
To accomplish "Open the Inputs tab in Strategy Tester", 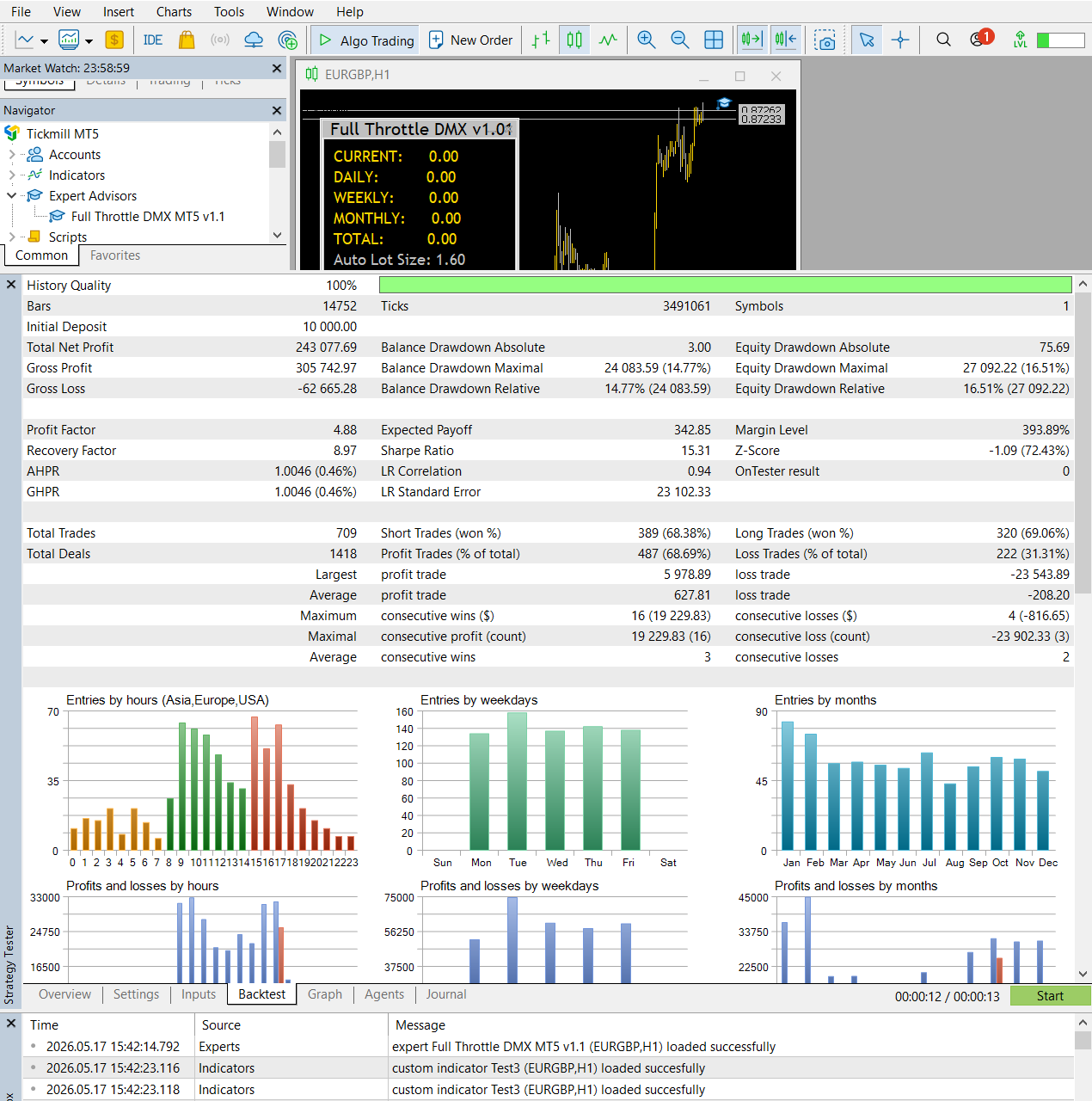I will [x=199, y=994].
